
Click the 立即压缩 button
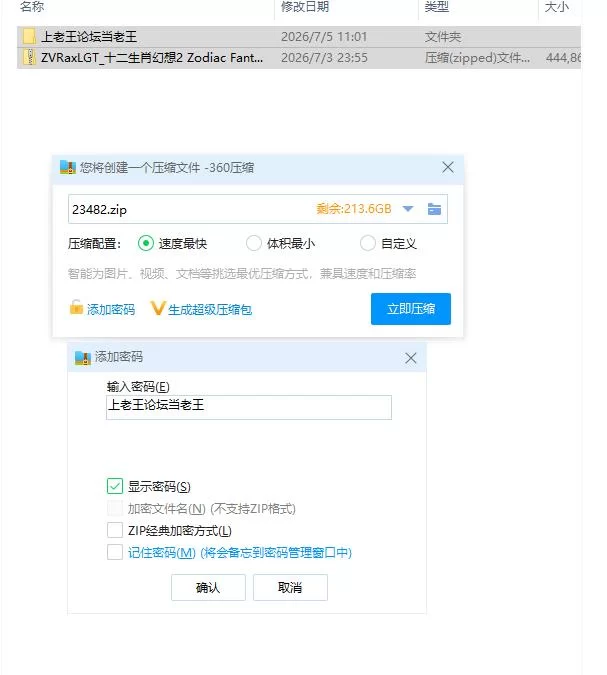pyautogui.click(x=411, y=309)
